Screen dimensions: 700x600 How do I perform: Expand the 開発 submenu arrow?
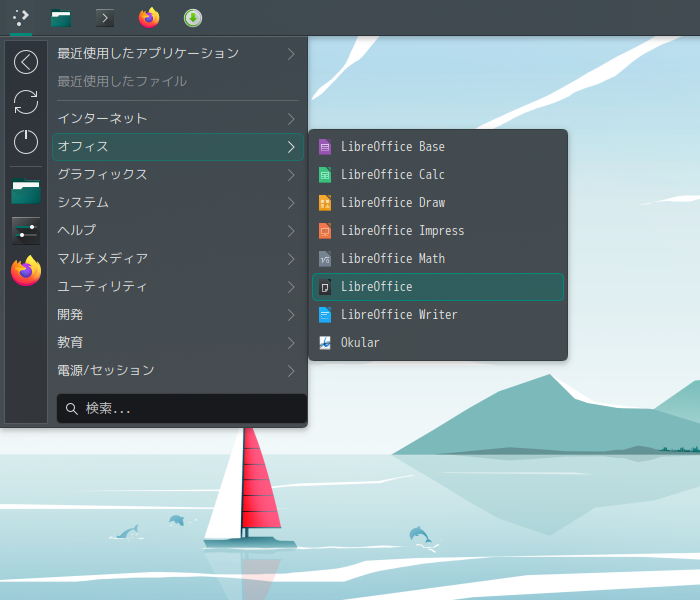pos(291,315)
